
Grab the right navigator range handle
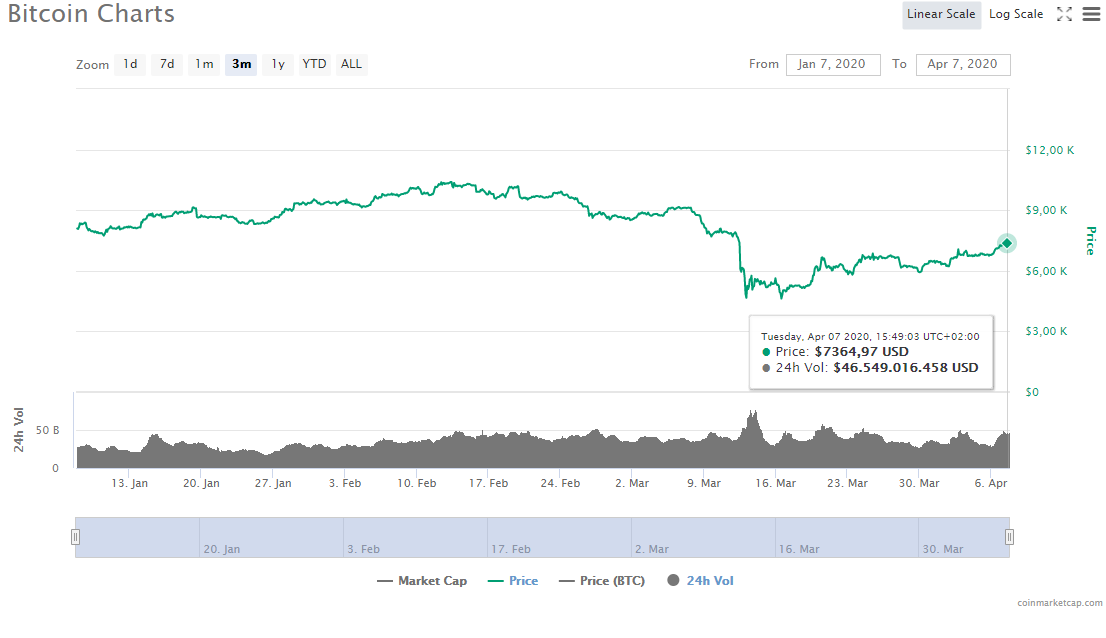click(1009, 537)
